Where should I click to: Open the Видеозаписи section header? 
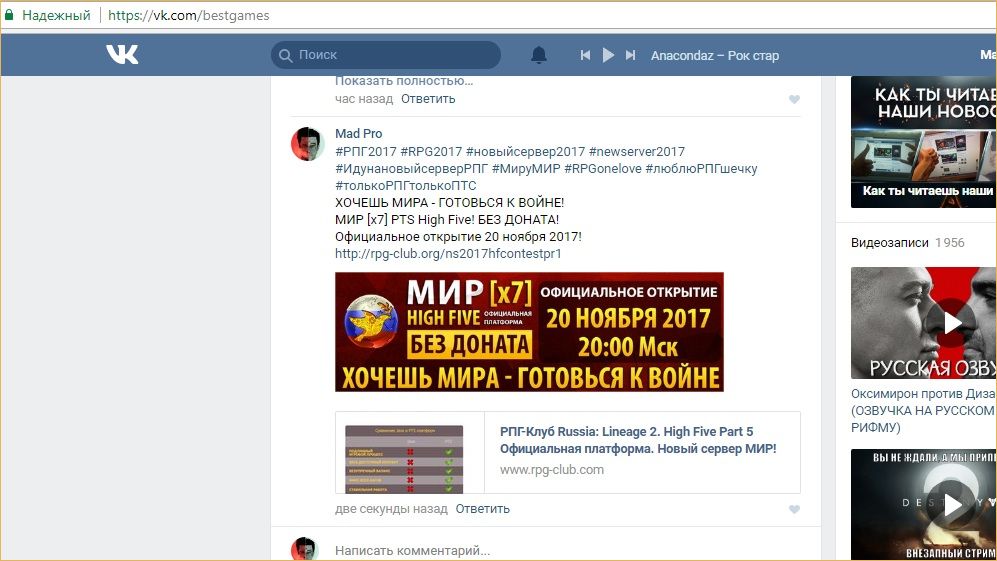(890, 242)
